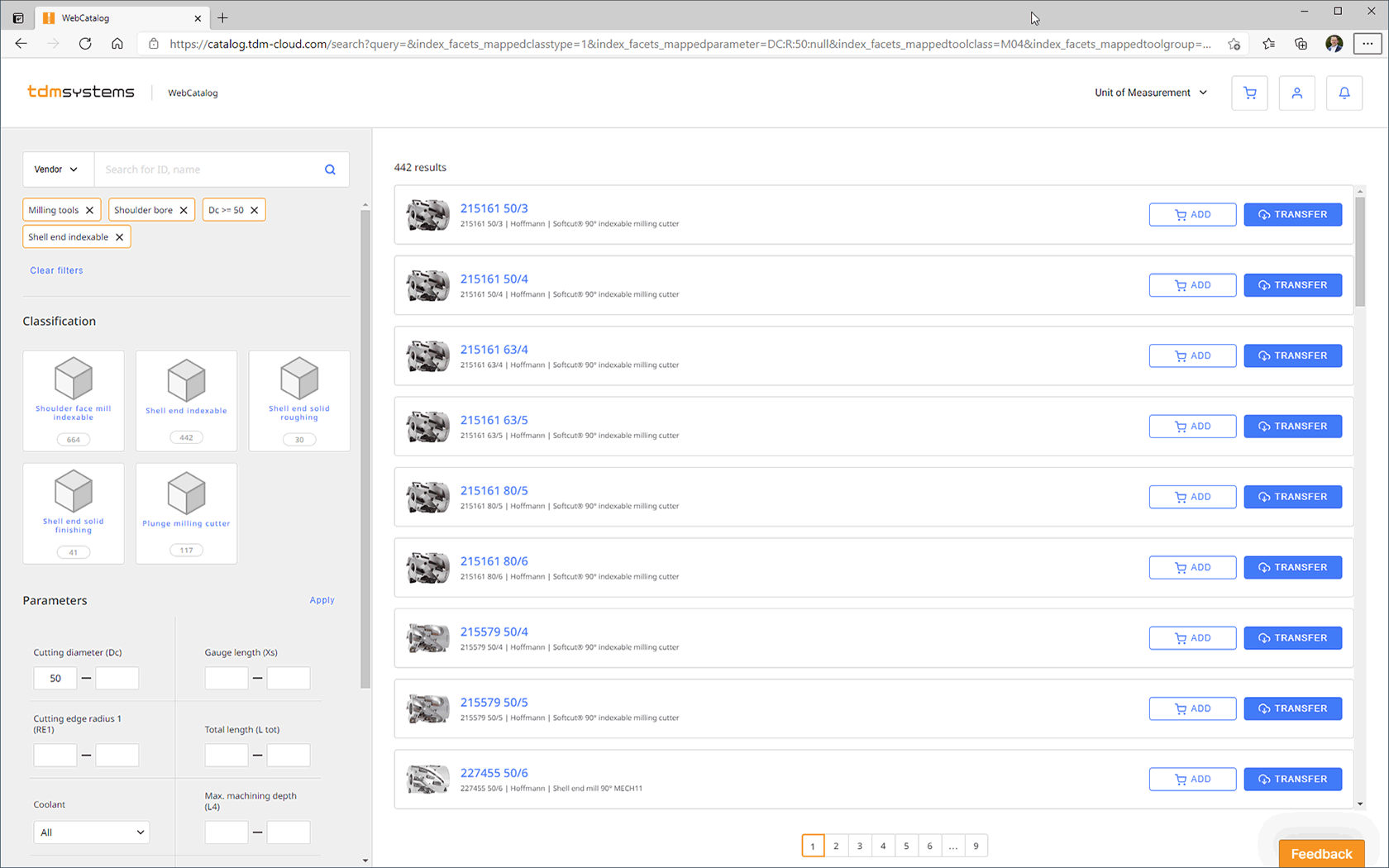Open product link 215161 50/4
This screenshot has height=868, width=1389.
[494, 279]
